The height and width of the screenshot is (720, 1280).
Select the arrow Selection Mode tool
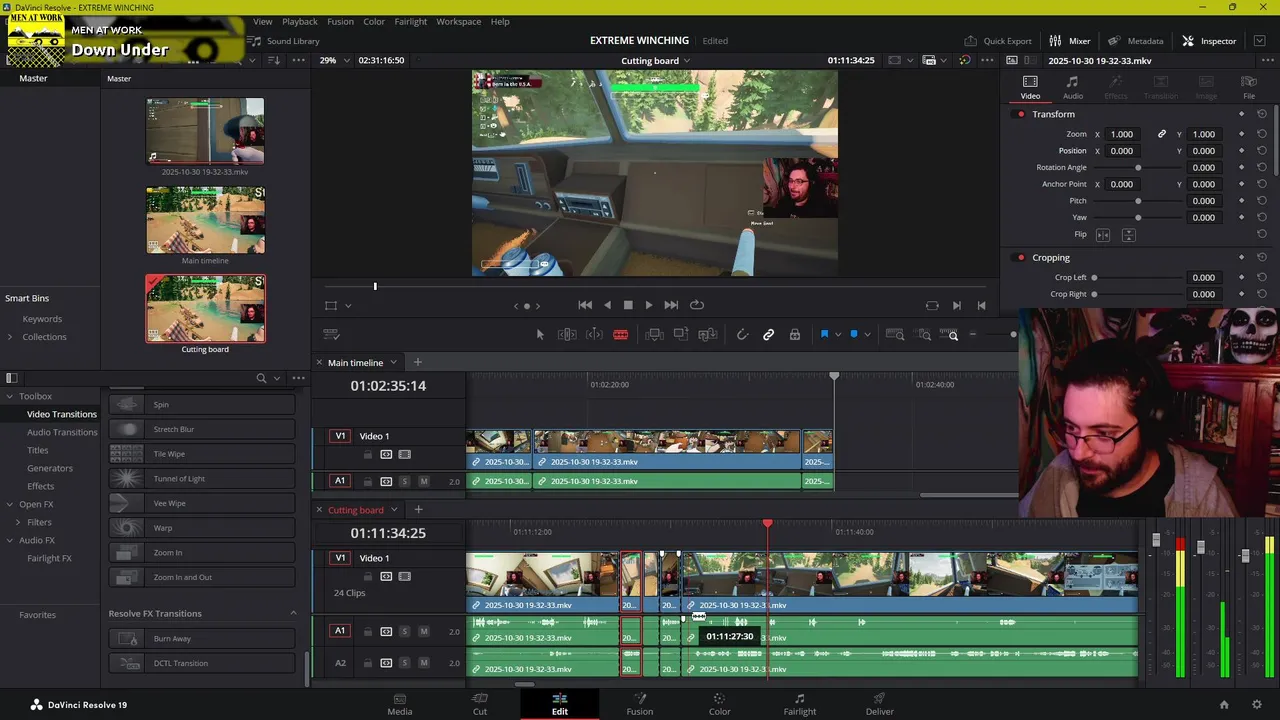540,335
